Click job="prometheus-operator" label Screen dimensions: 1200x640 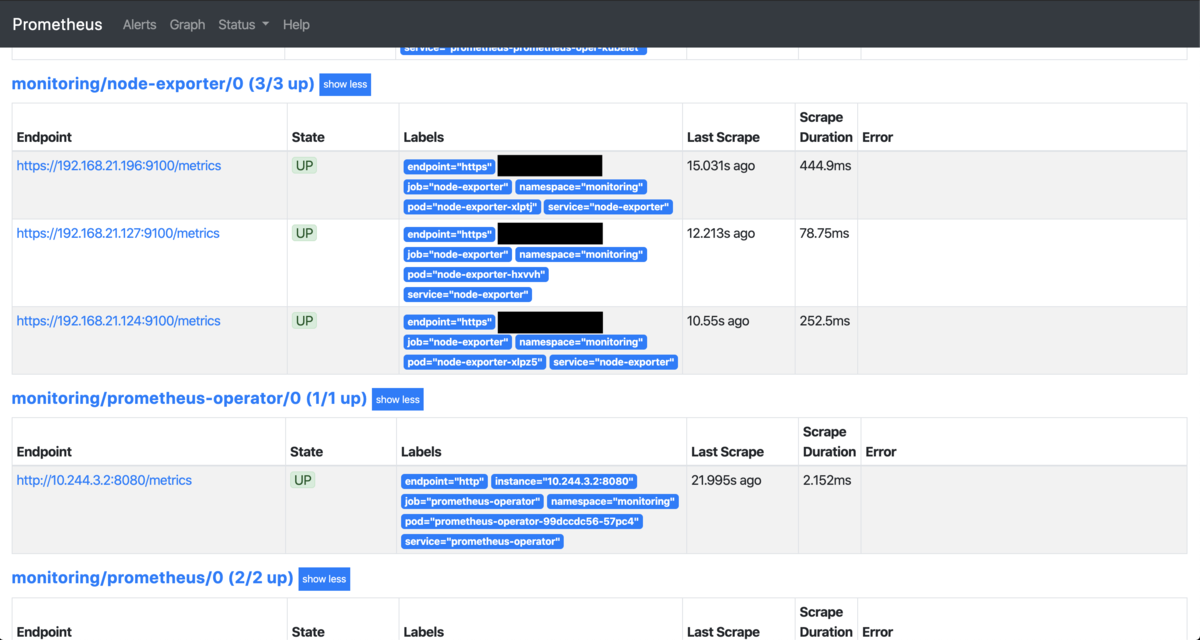click(x=472, y=501)
